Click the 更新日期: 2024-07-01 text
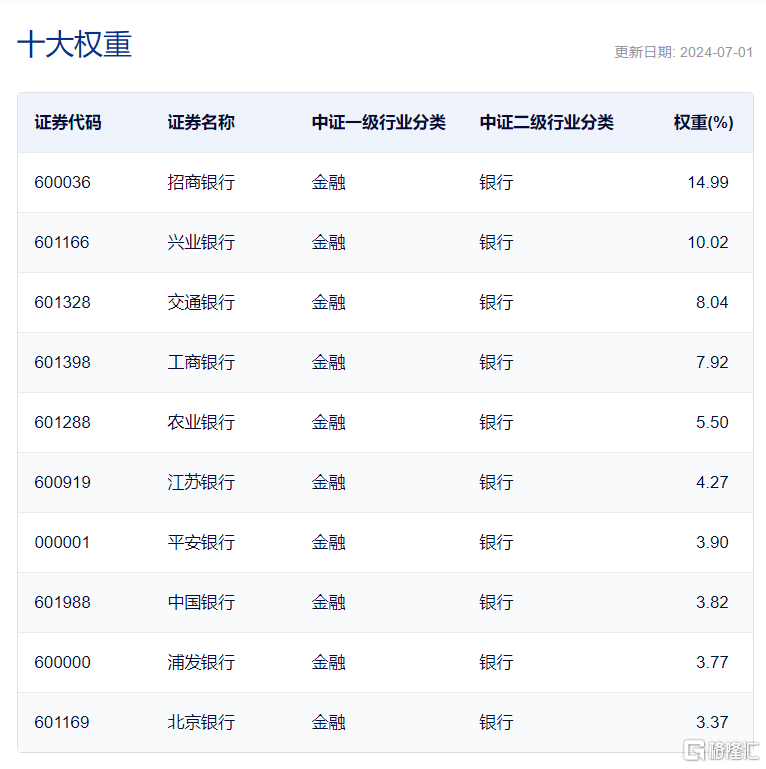 coord(684,52)
